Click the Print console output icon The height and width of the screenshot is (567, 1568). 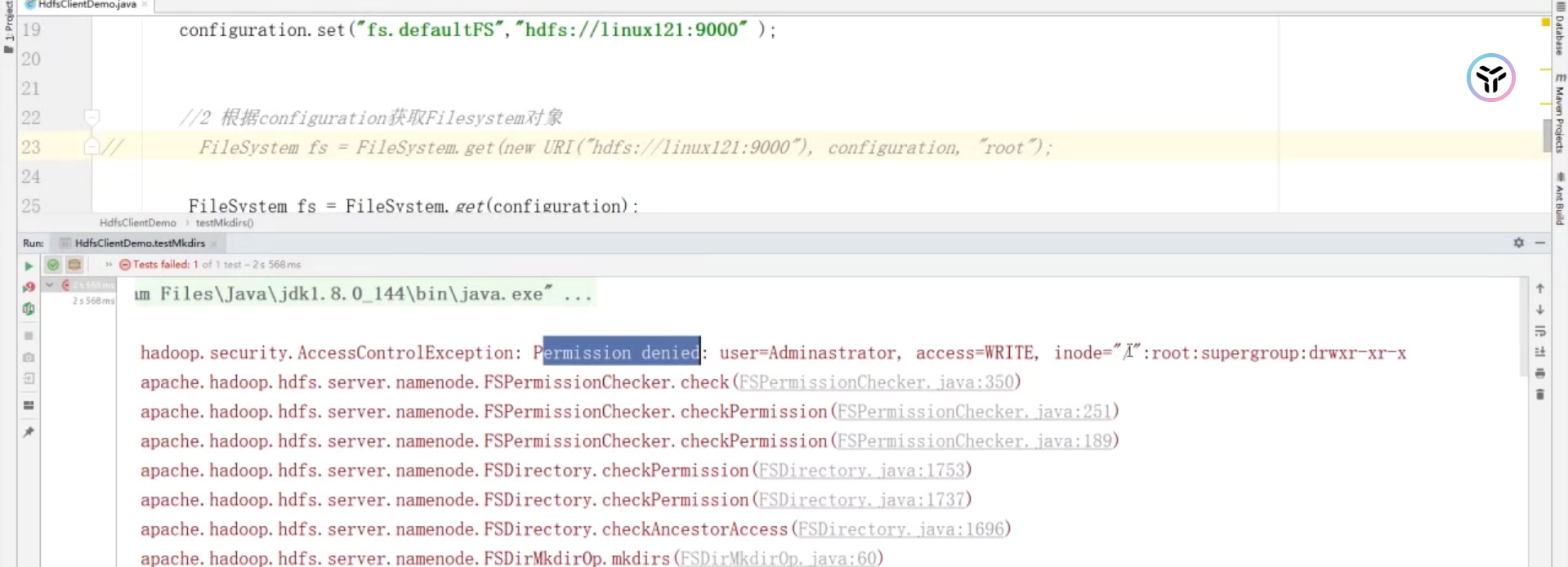click(1540, 373)
